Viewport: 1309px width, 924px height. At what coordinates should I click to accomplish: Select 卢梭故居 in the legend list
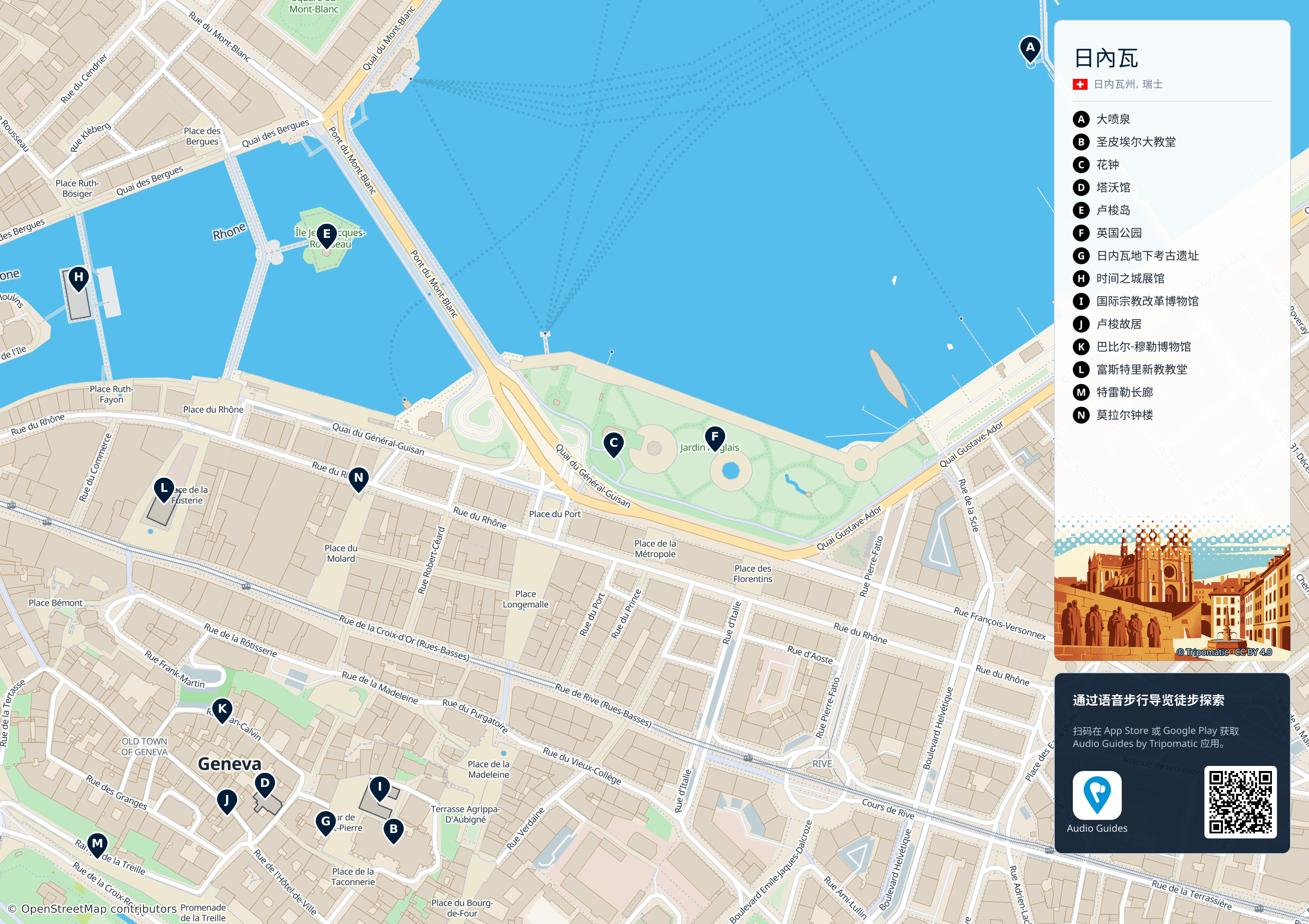click(1118, 324)
